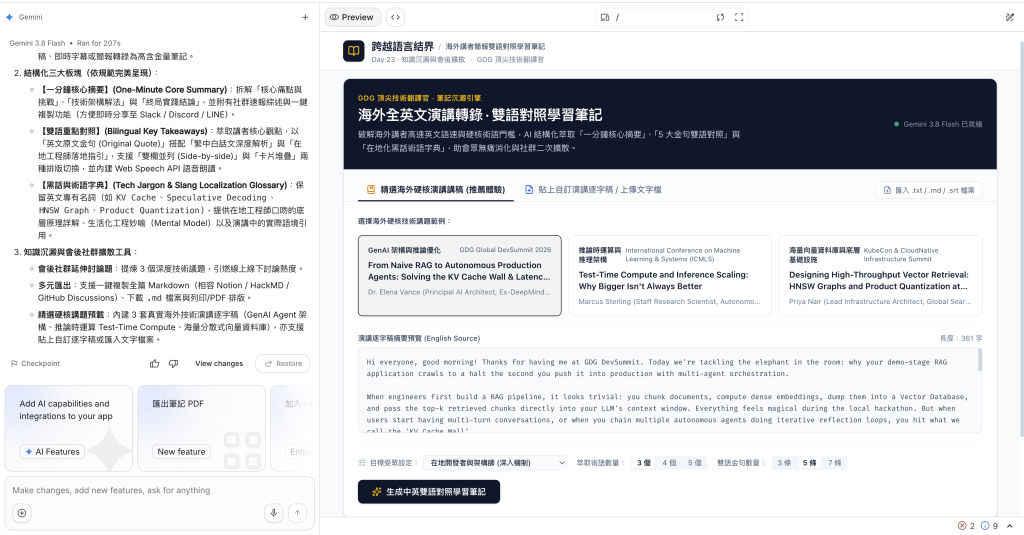Set 雙語金句數量 to 7 條
Screen dimensions: 1024x535
[835, 462]
